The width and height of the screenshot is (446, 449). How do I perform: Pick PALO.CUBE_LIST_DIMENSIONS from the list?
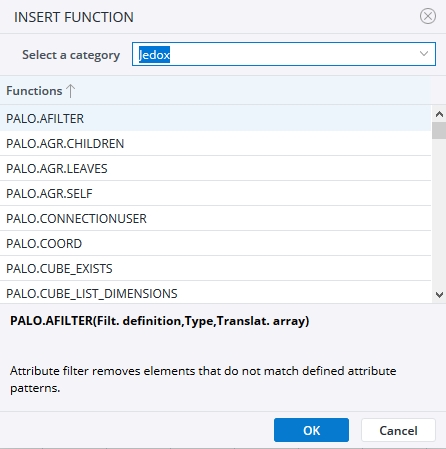[215, 293]
